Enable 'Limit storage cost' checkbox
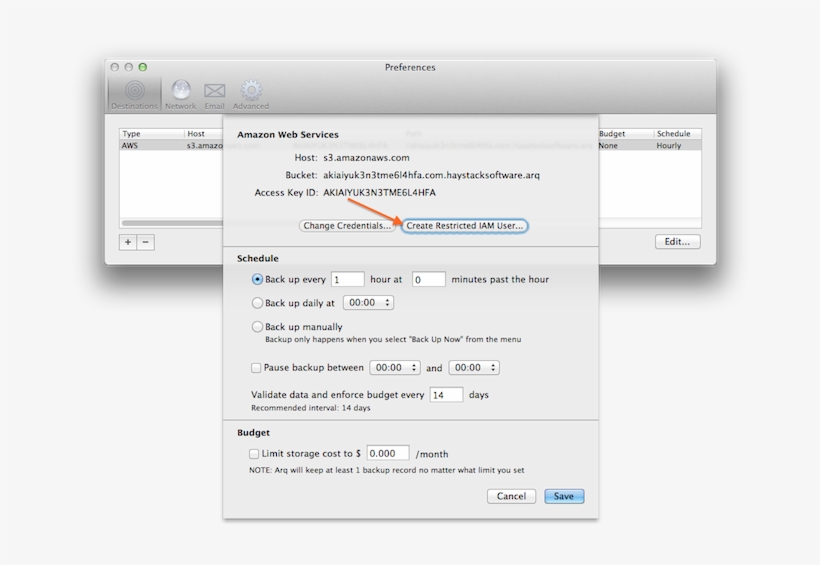Viewport: 820px width, 565px height. (254, 454)
